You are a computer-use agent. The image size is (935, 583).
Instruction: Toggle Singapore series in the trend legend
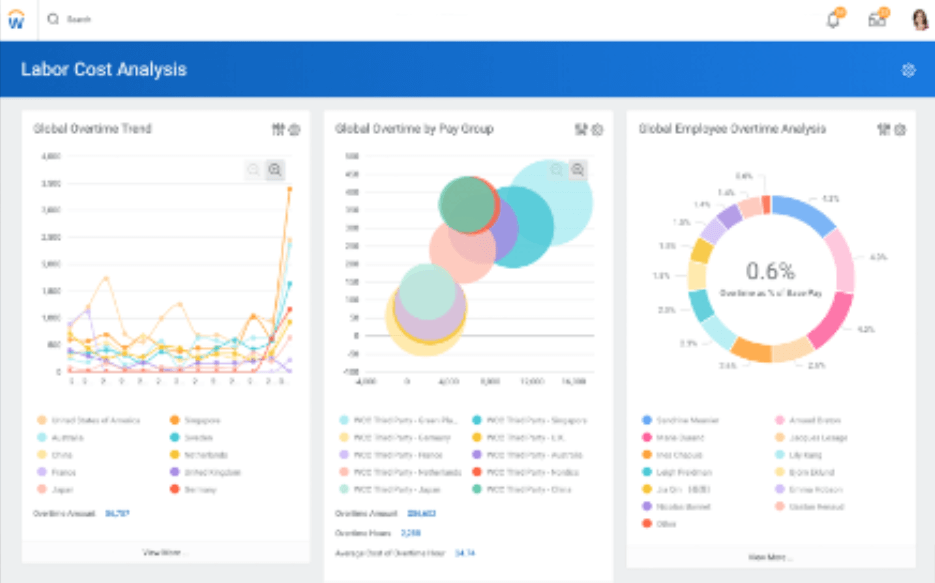coord(198,420)
